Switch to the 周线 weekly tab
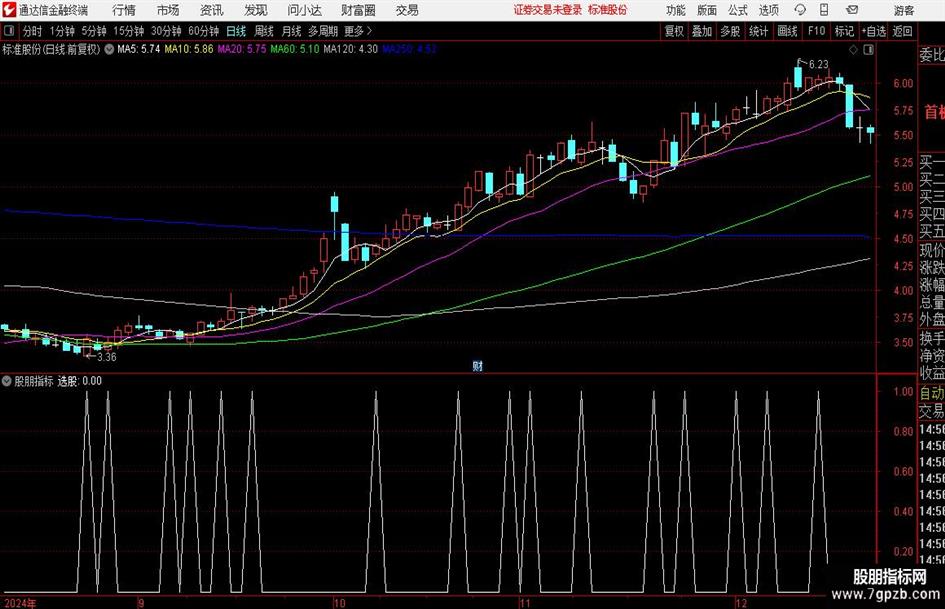 click(264, 31)
